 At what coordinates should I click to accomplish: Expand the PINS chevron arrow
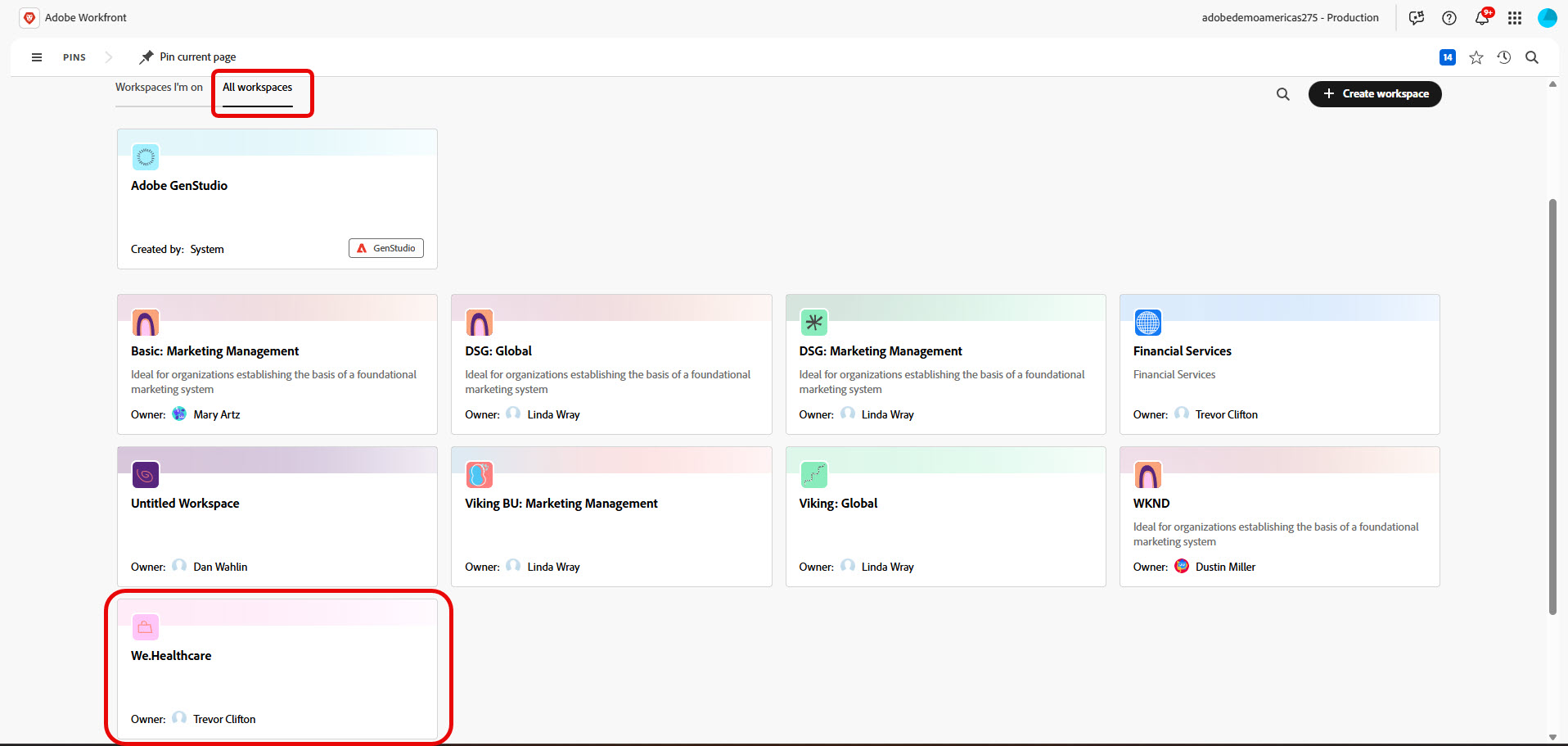coord(108,57)
